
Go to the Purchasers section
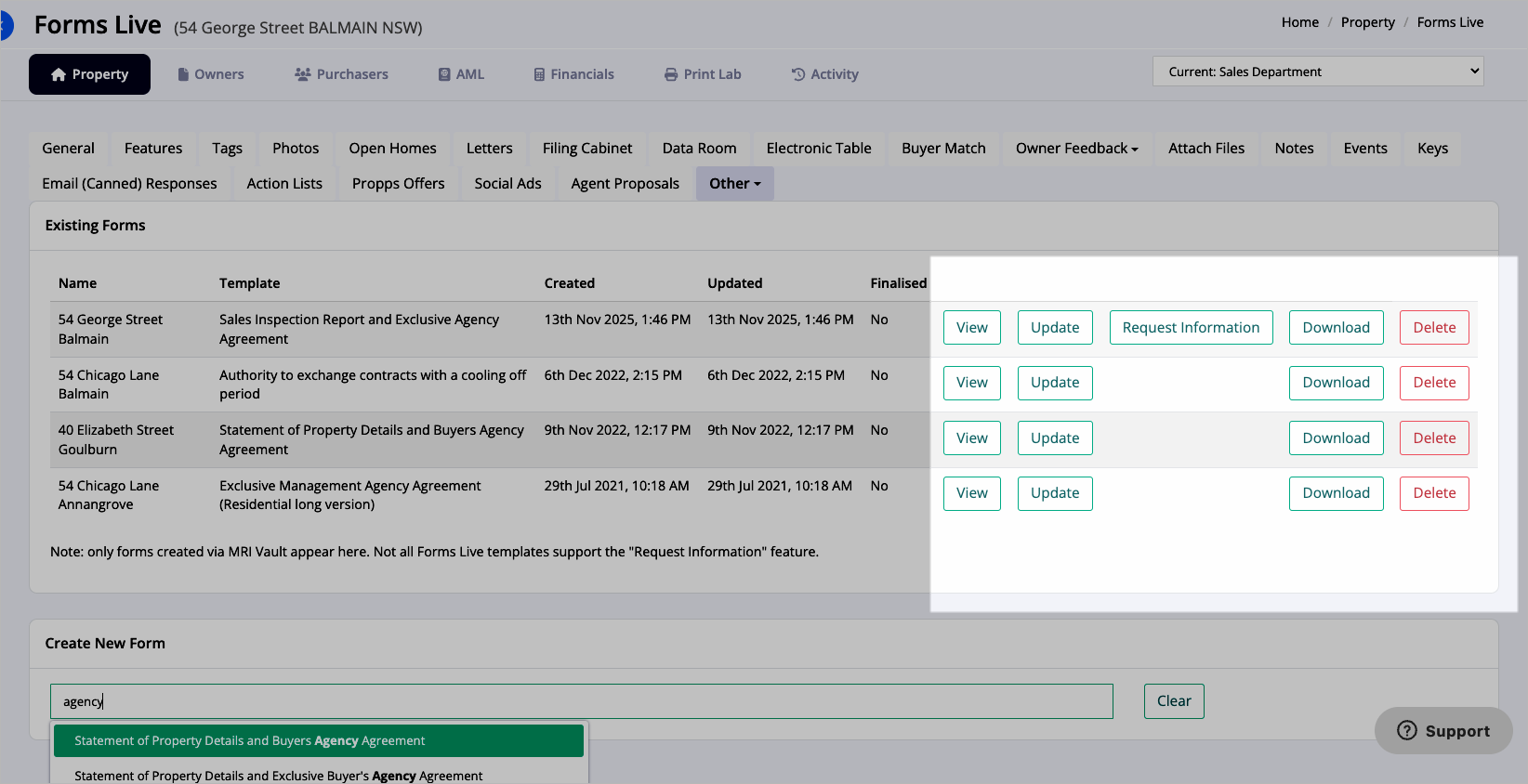[341, 74]
